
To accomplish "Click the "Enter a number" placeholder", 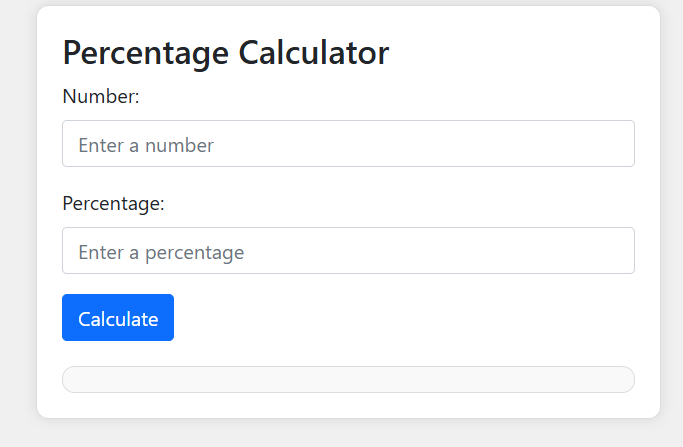I will [x=146, y=145].
